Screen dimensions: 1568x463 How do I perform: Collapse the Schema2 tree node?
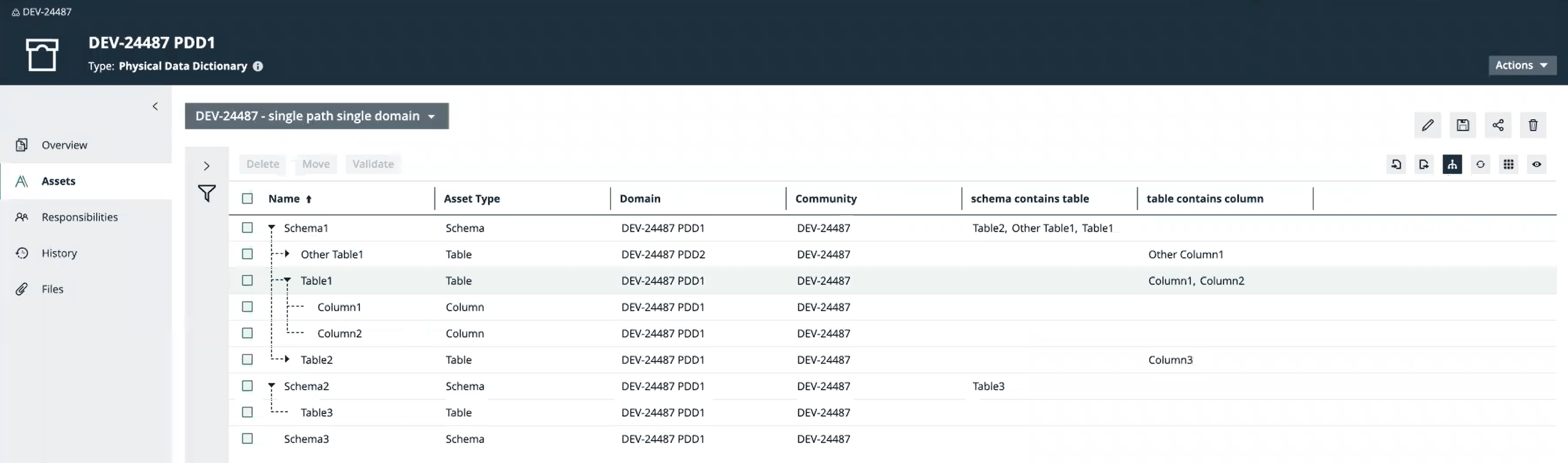coord(272,386)
